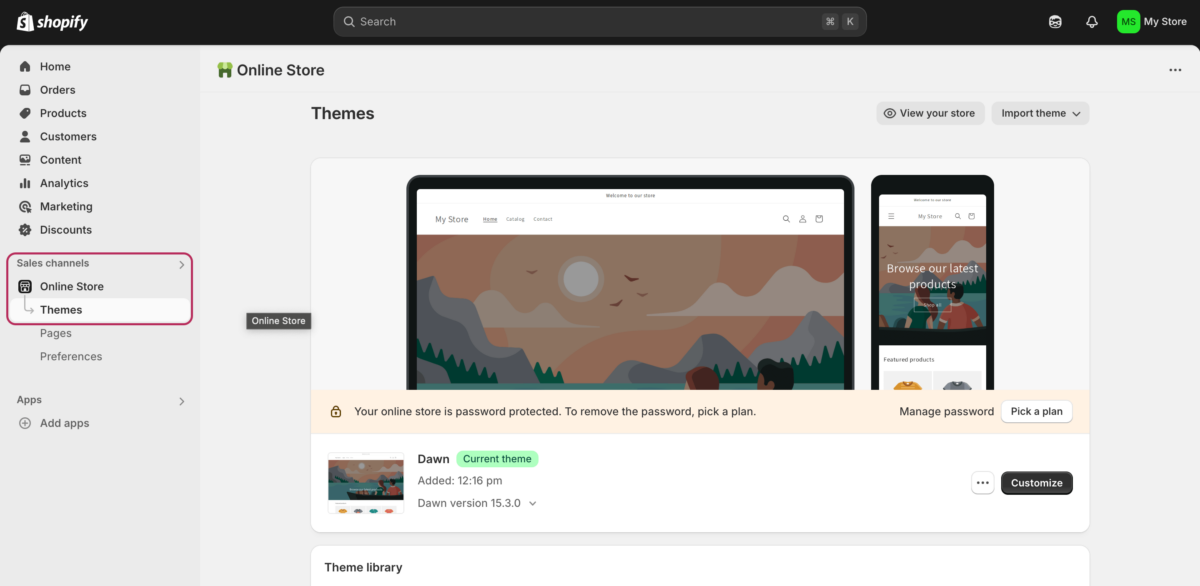Open the three-dot actions for Dawn theme
The width and height of the screenshot is (1200, 586).
click(x=983, y=483)
